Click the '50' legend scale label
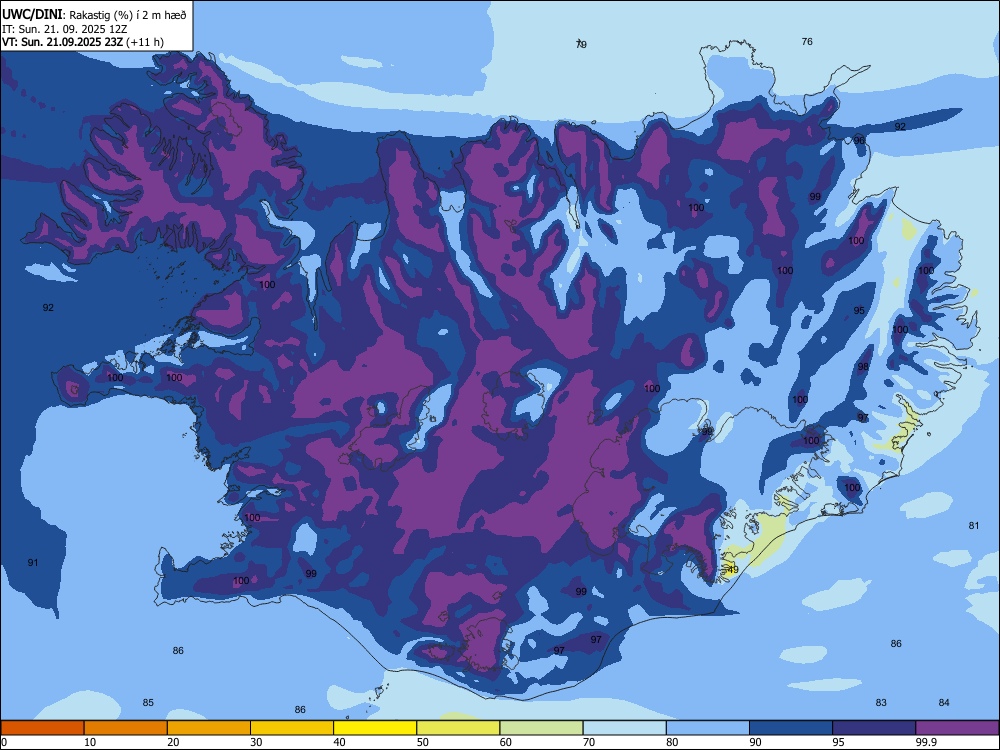1000x750 pixels. [422, 742]
